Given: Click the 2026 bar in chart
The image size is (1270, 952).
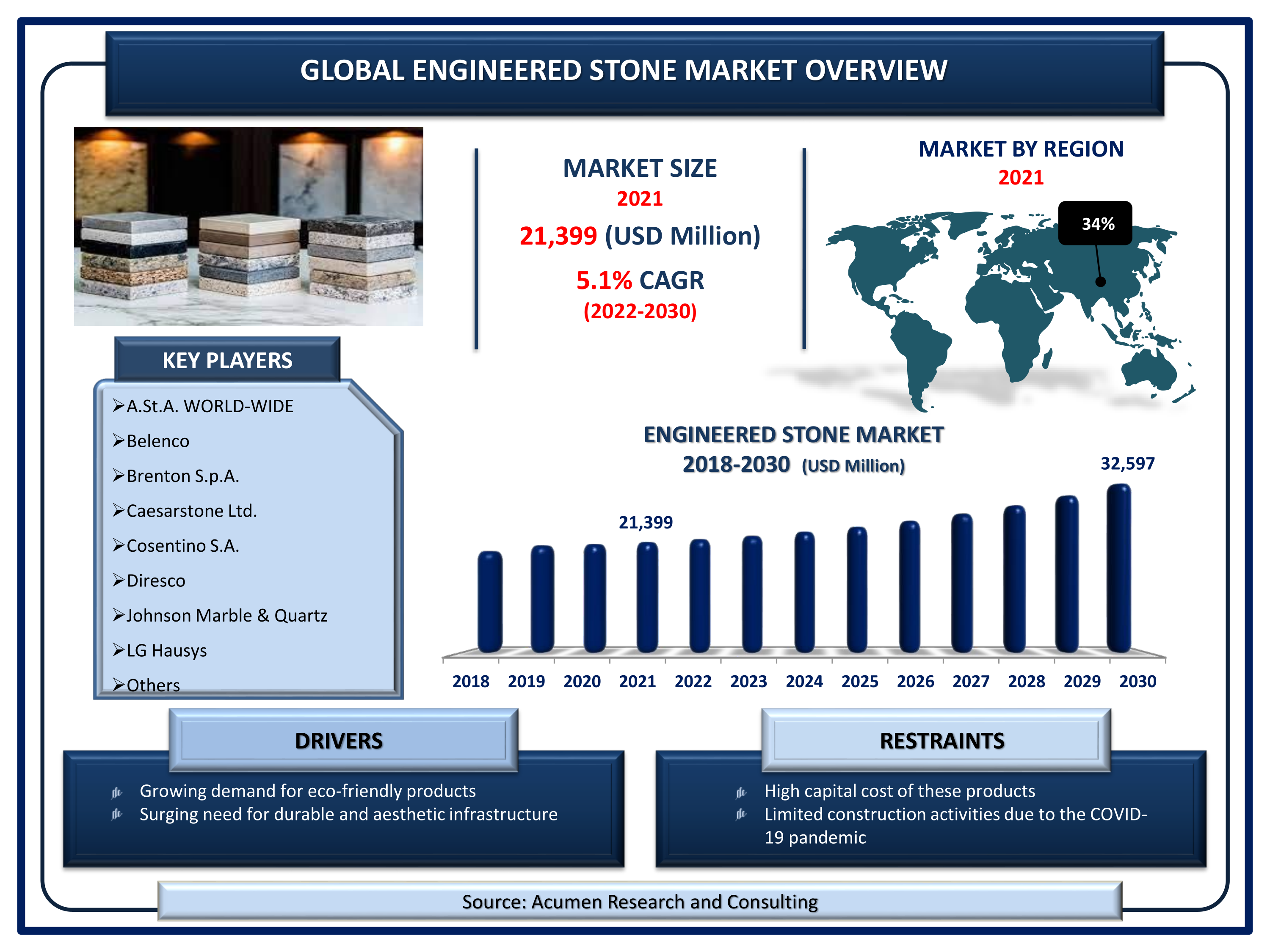Looking at the screenshot, I should 909,587.
